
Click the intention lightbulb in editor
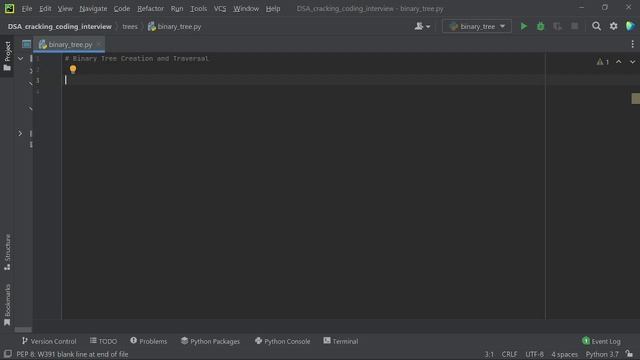pyautogui.click(x=73, y=69)
